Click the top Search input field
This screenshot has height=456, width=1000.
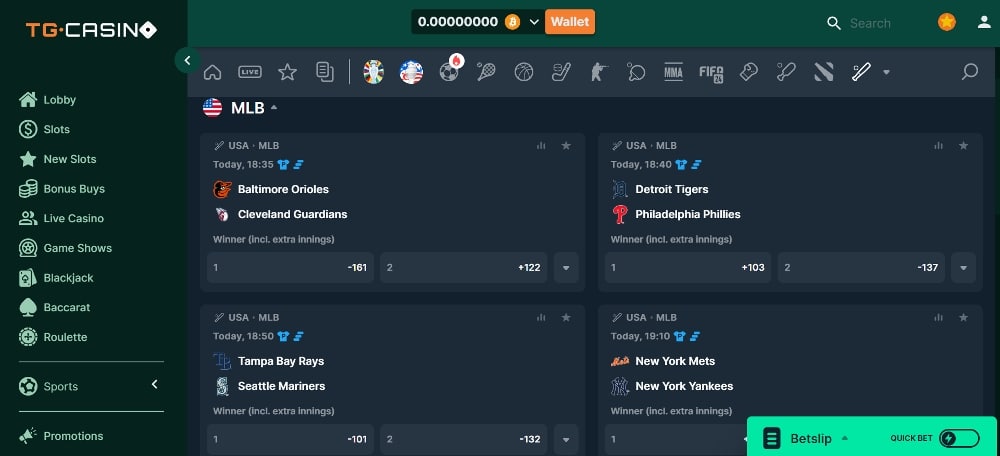click(871, 23)
